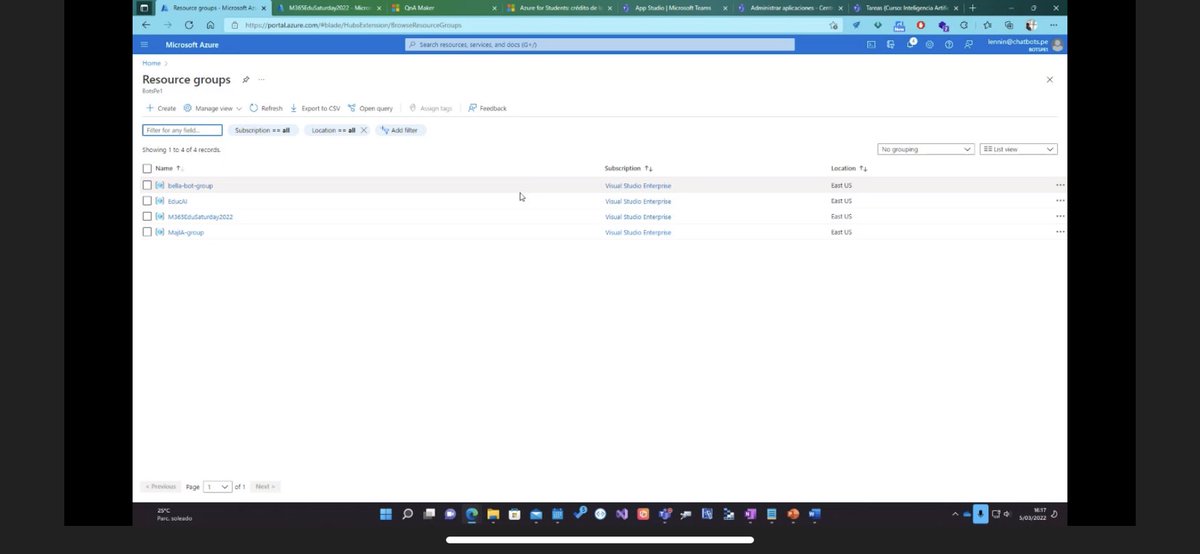
Task: Click the Filter for any field box
Action: tap(182, 130)
